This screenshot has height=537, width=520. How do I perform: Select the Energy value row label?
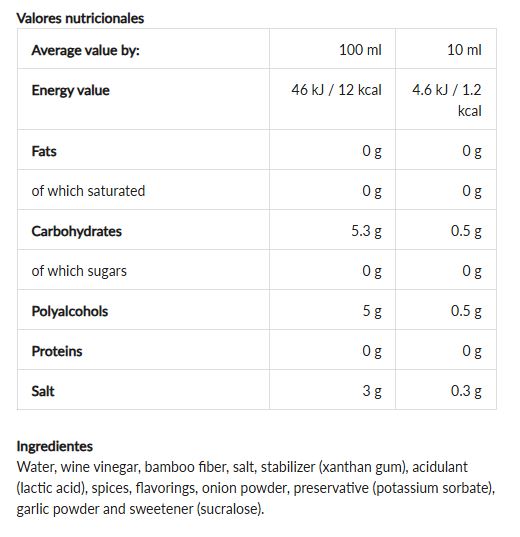point(71,91)
